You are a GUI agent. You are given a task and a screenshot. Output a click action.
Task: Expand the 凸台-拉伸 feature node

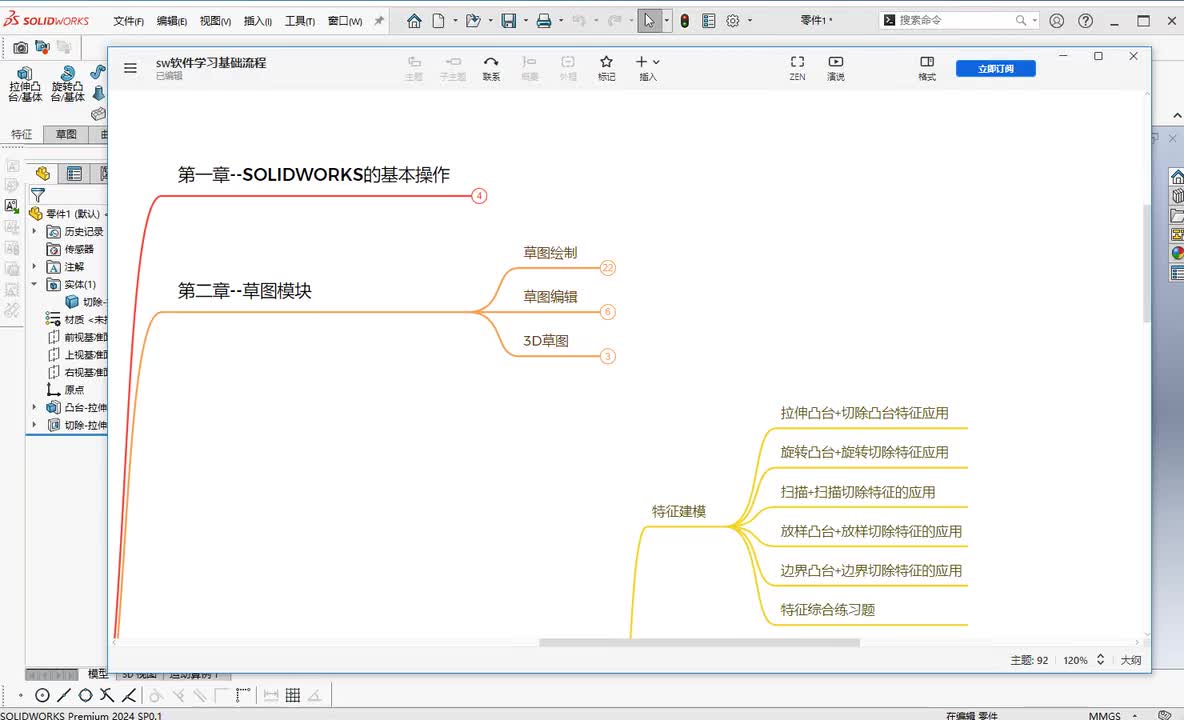pos(34,407)
